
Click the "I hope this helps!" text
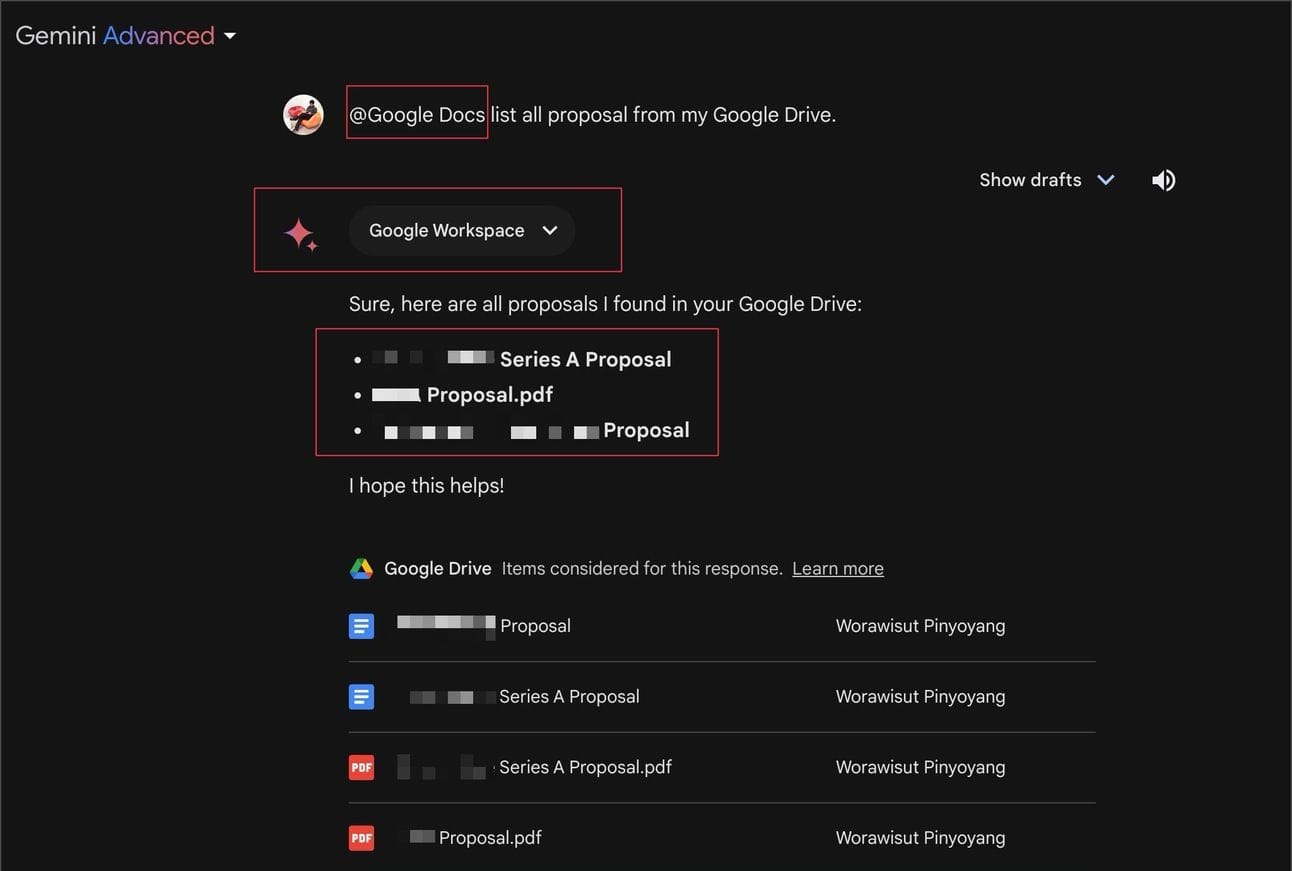[427, 486]
